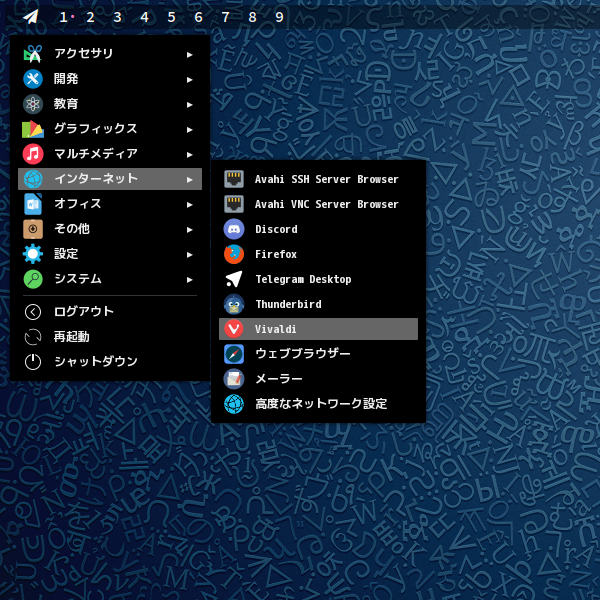
Task: Expand the グラフィックス submenu arrow
Action: click(x=189, y=129)
